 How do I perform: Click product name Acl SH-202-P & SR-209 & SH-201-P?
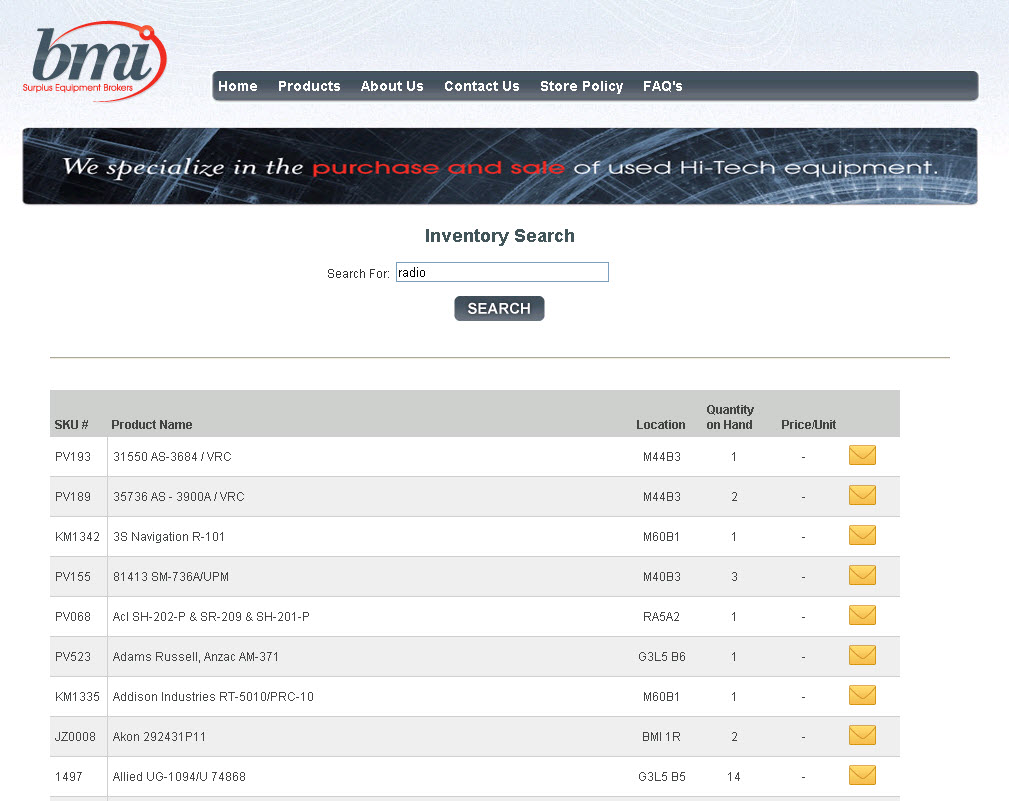(x=211, y=616)
